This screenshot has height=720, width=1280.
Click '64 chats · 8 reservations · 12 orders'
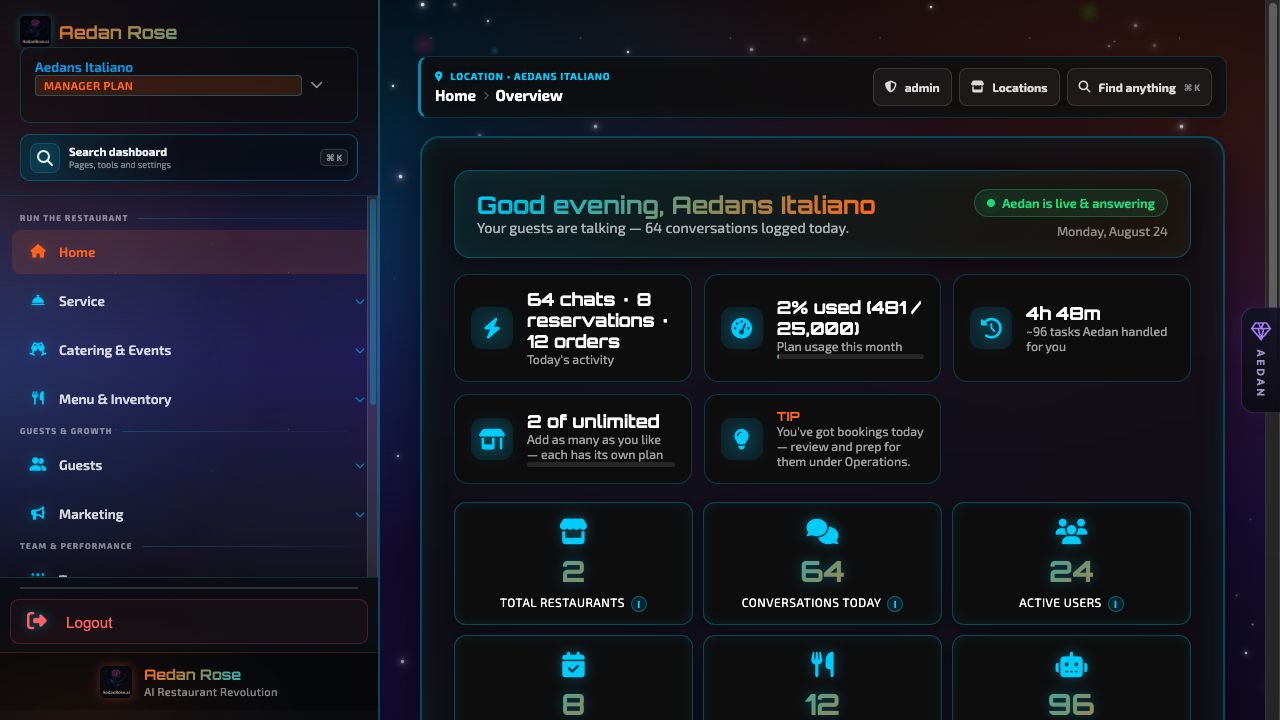598,320
